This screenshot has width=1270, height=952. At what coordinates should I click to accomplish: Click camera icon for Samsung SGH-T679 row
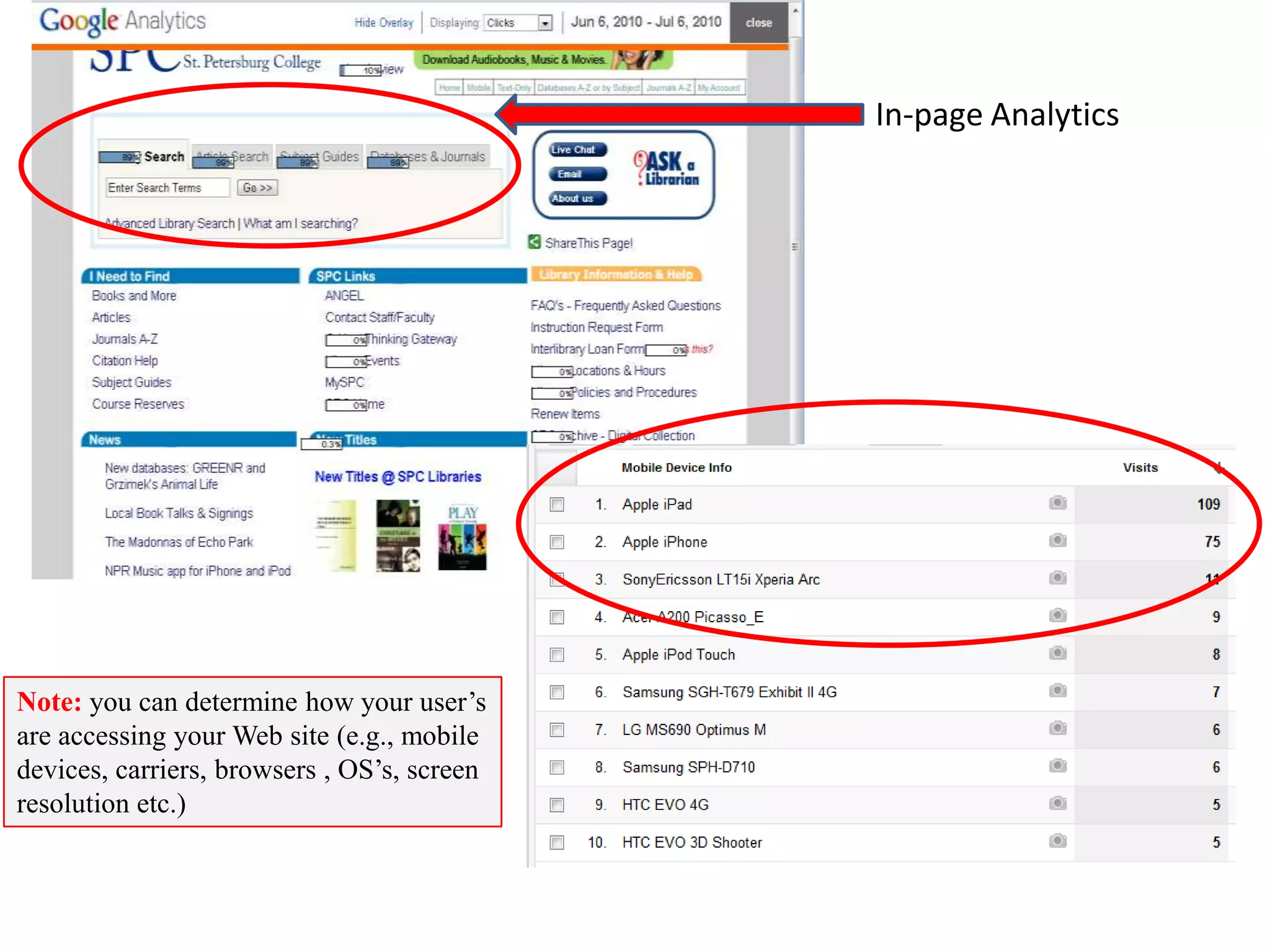coord(1058,690)
